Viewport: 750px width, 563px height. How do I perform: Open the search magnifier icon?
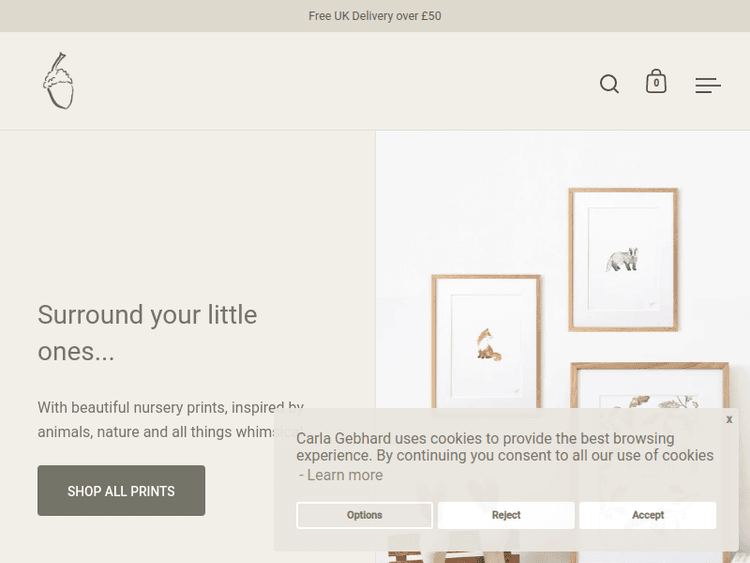point(609,84)
